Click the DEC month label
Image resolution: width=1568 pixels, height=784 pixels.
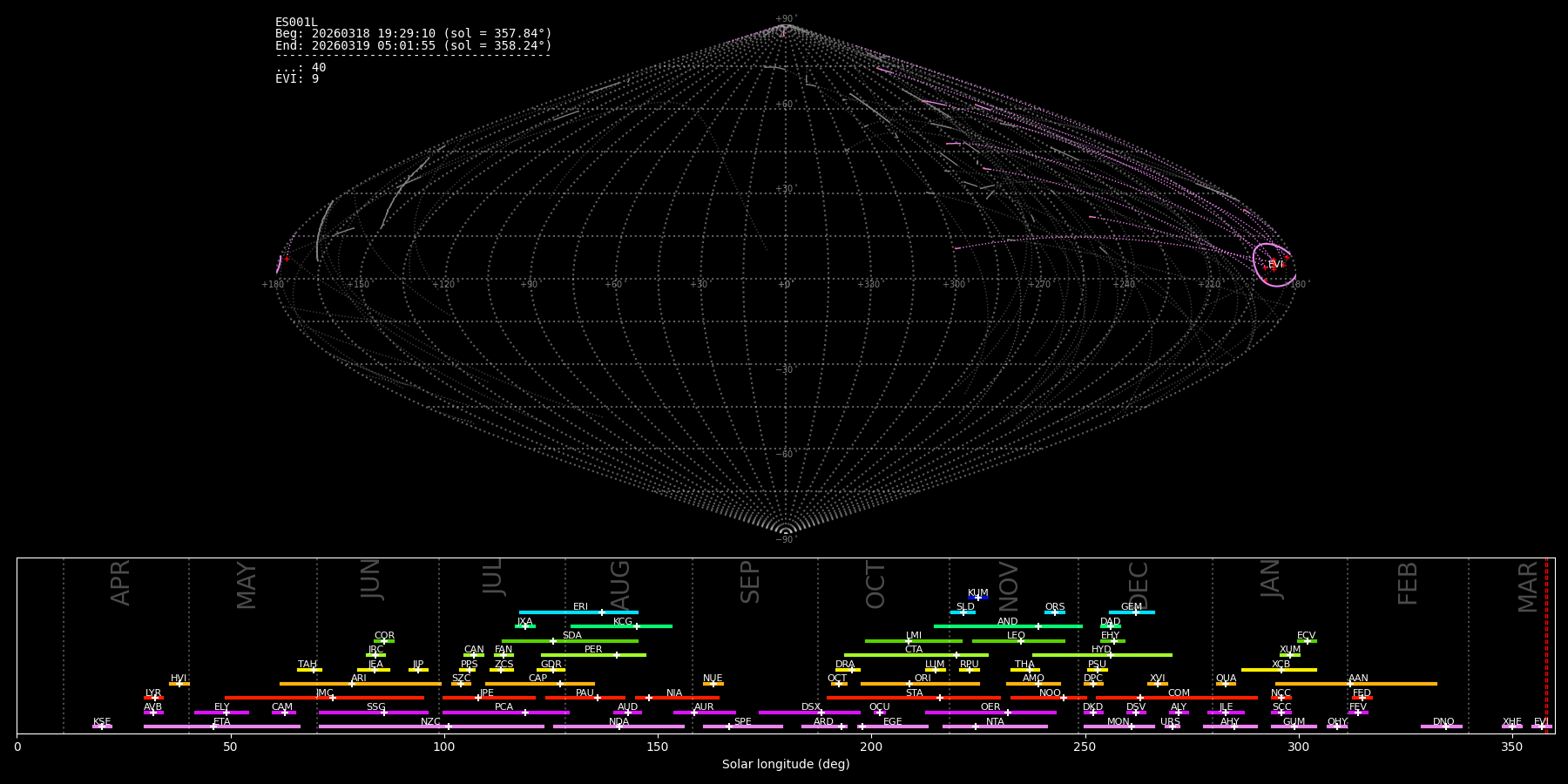pos(1139,585)
